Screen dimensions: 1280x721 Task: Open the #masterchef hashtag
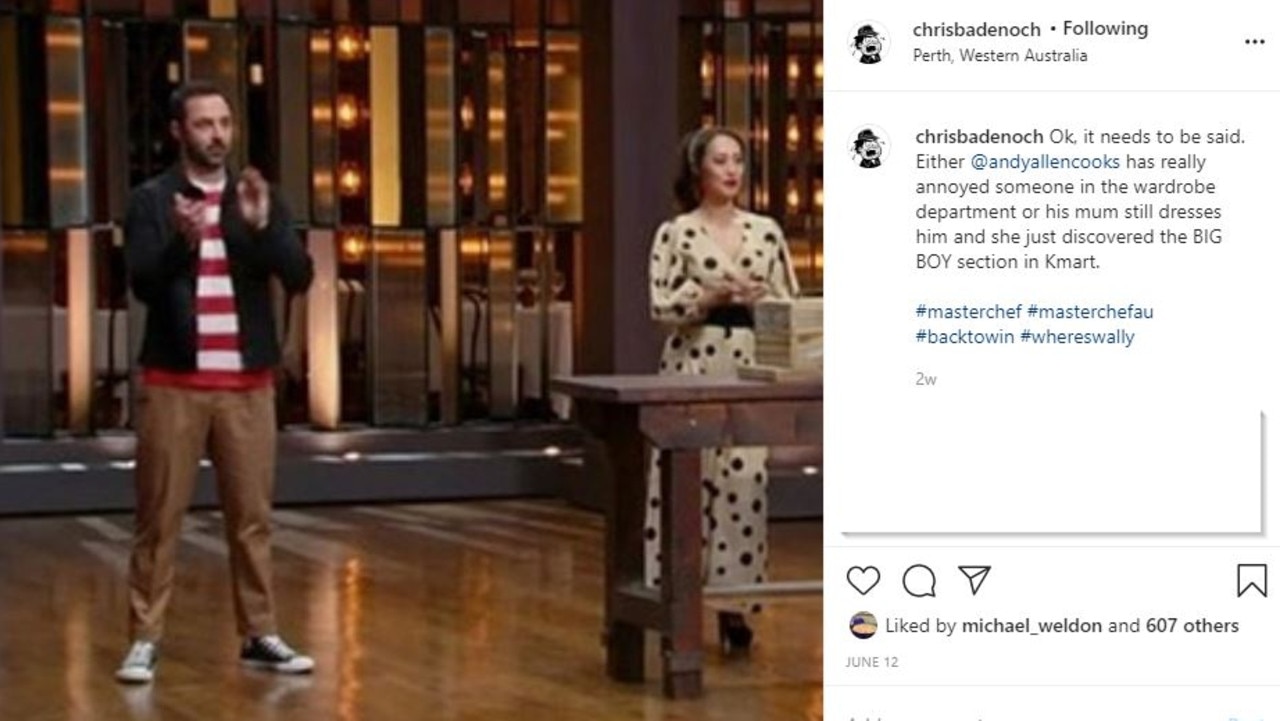tap(969, 312)
